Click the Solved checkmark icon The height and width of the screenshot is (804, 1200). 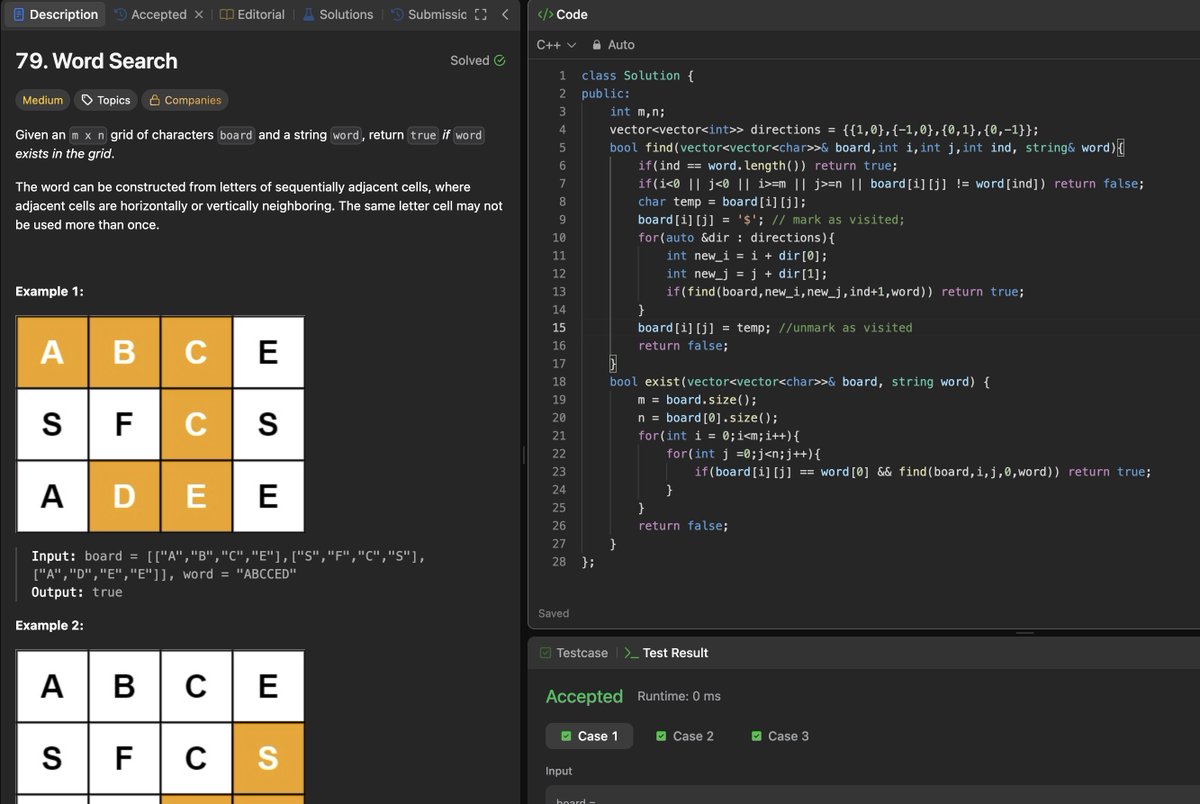tap(499, 60)
